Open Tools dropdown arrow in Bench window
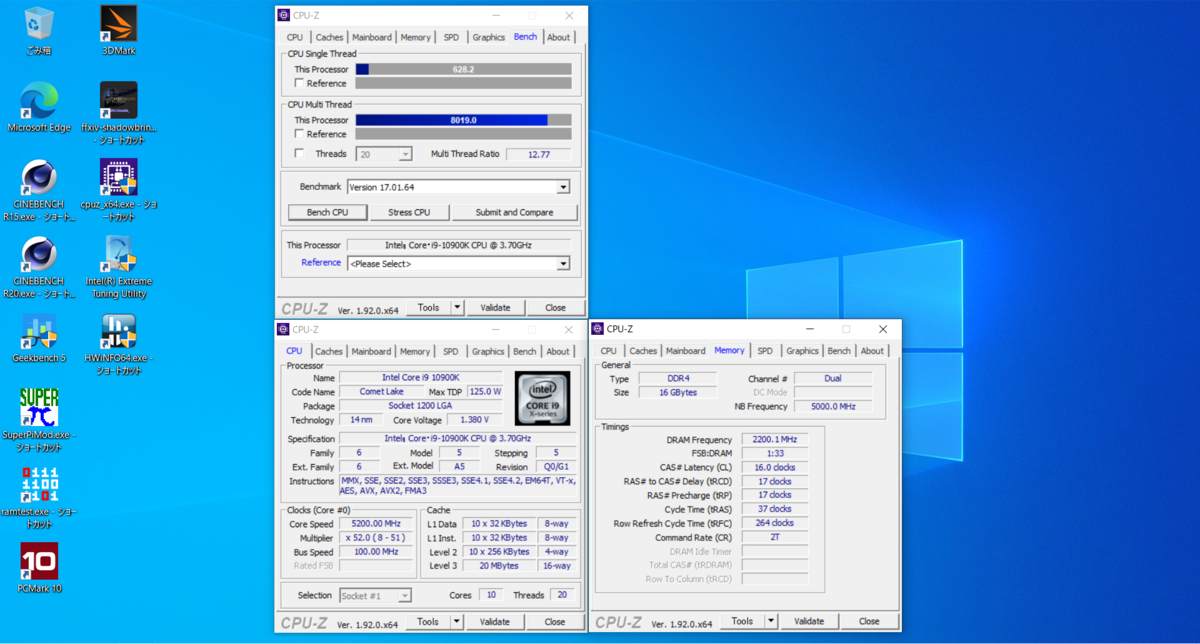The width and height of the screenshot is (1200, 644). (x=458, y=308)
